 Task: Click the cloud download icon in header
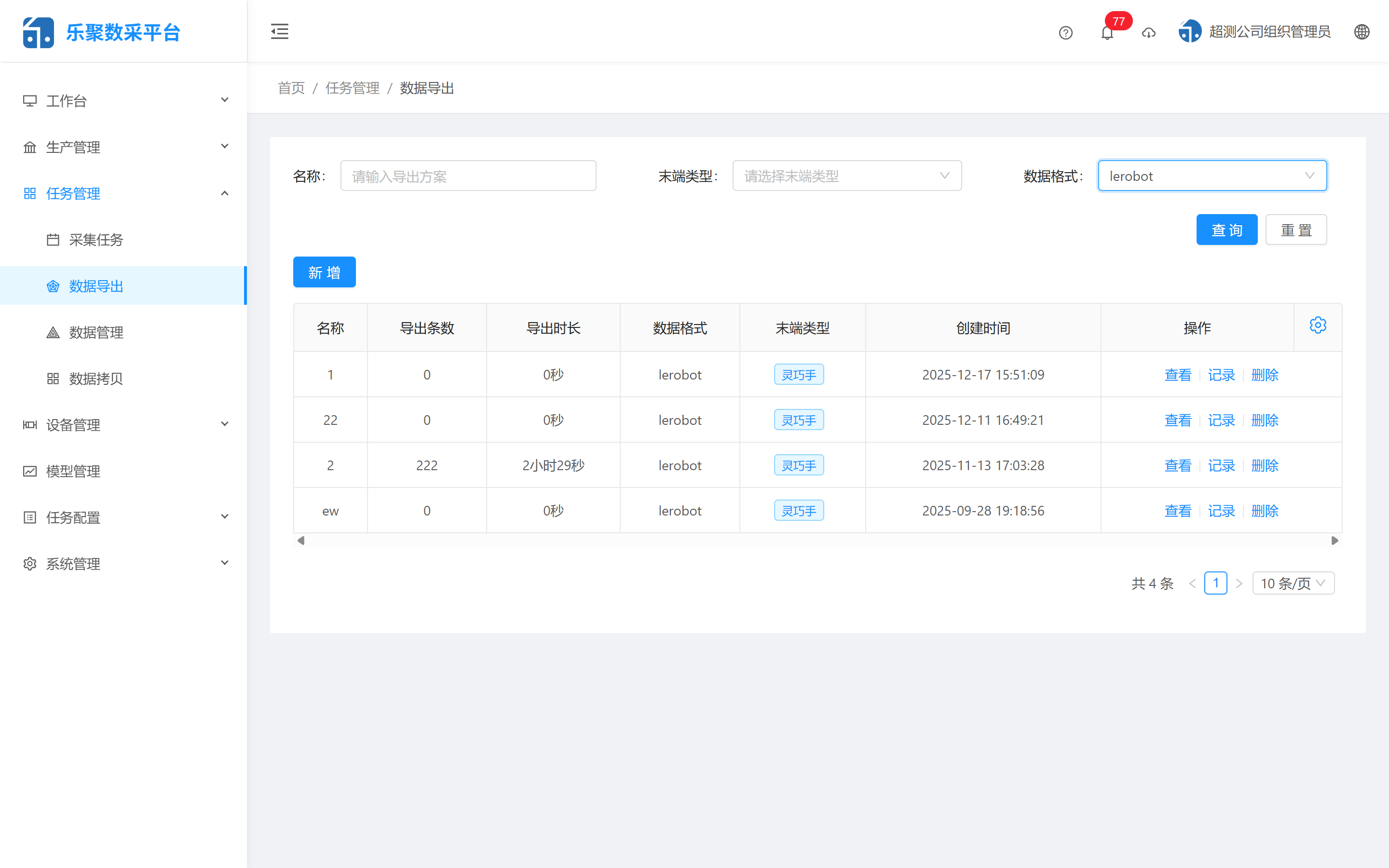pos(1148,33)
